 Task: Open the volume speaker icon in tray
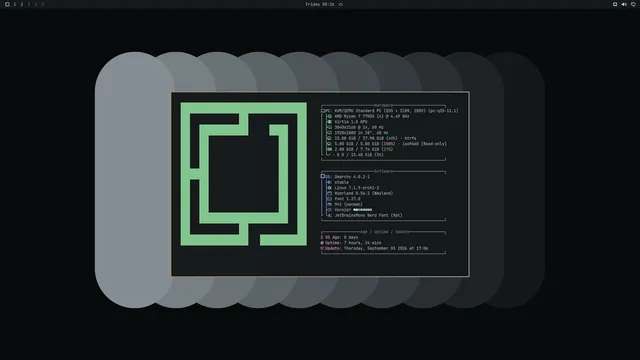coord(624,4)
